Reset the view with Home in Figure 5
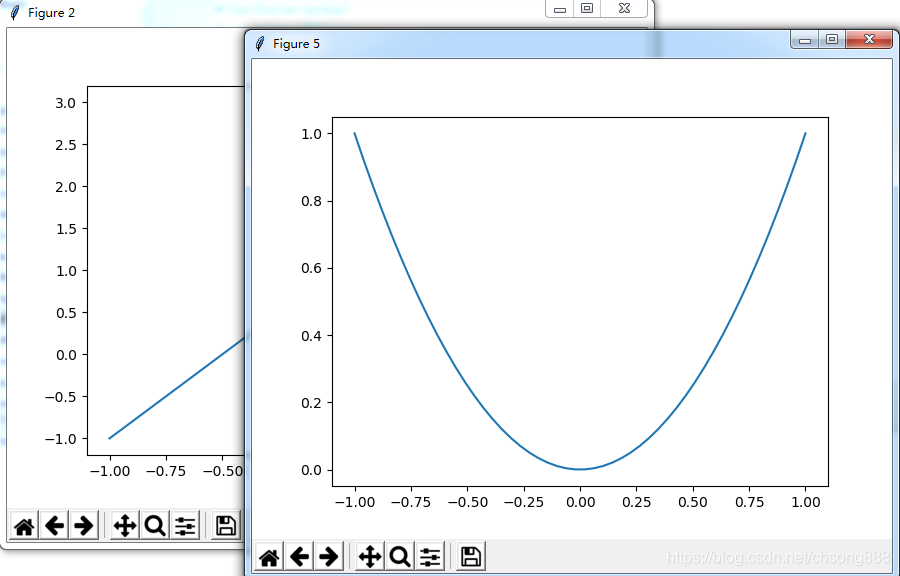The width and height of the screenshot is (900, 576). point(269,556)
